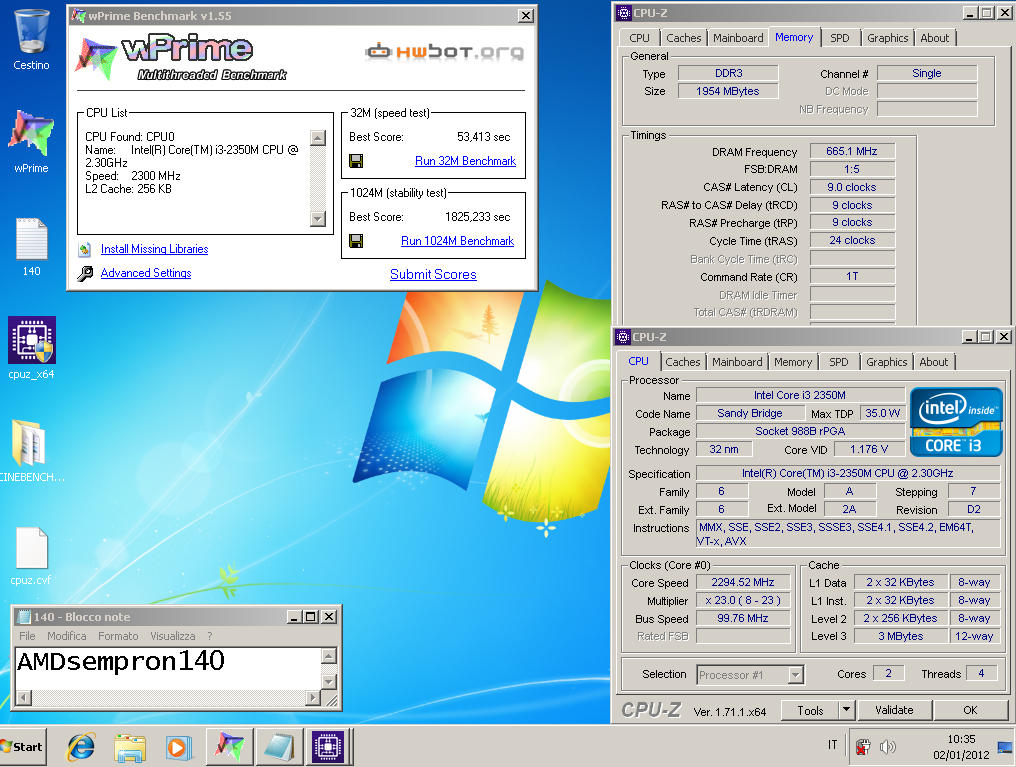Viewport: 1016px width, 767px height.
Task: Open Windows Media Player in taskbar
Action: click(x=178, y=747)
